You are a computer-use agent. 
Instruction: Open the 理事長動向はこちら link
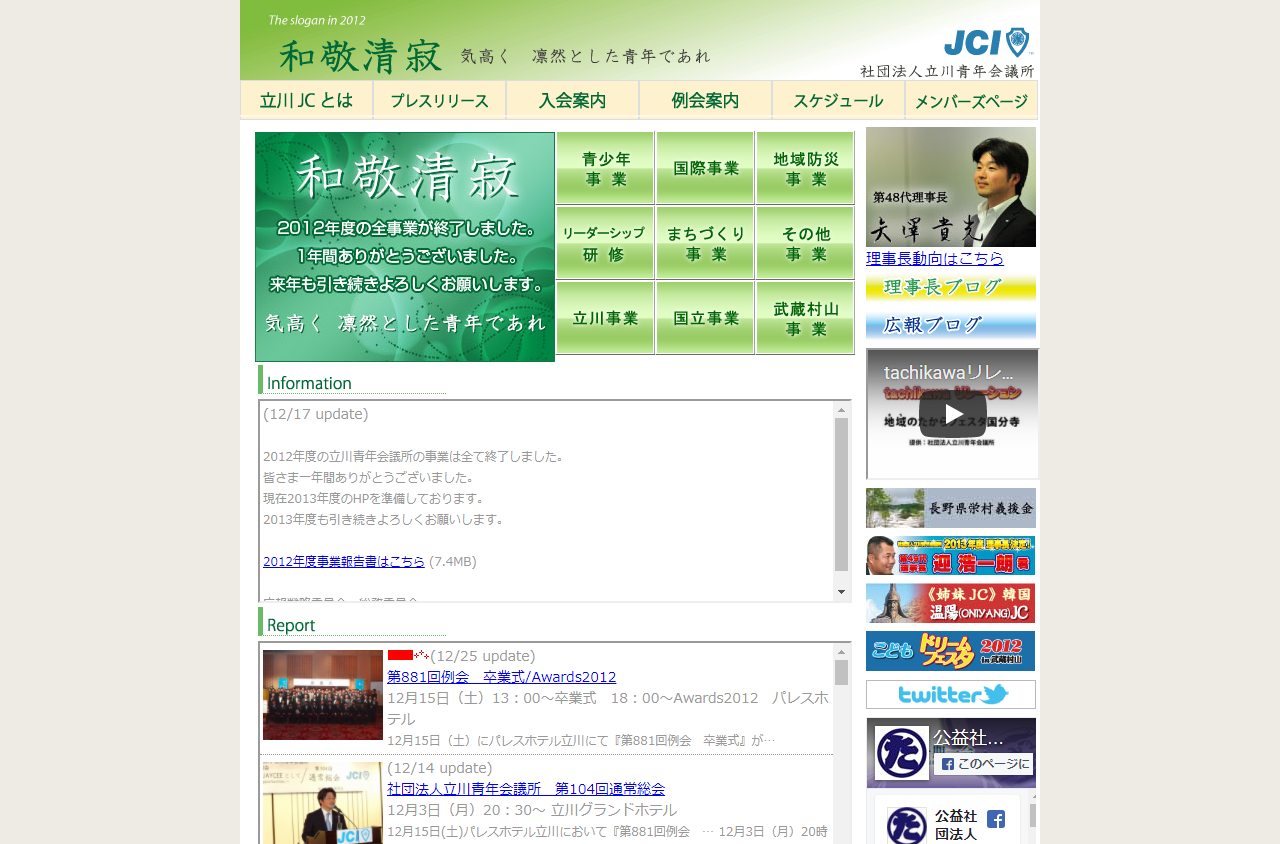pos(935,258)
